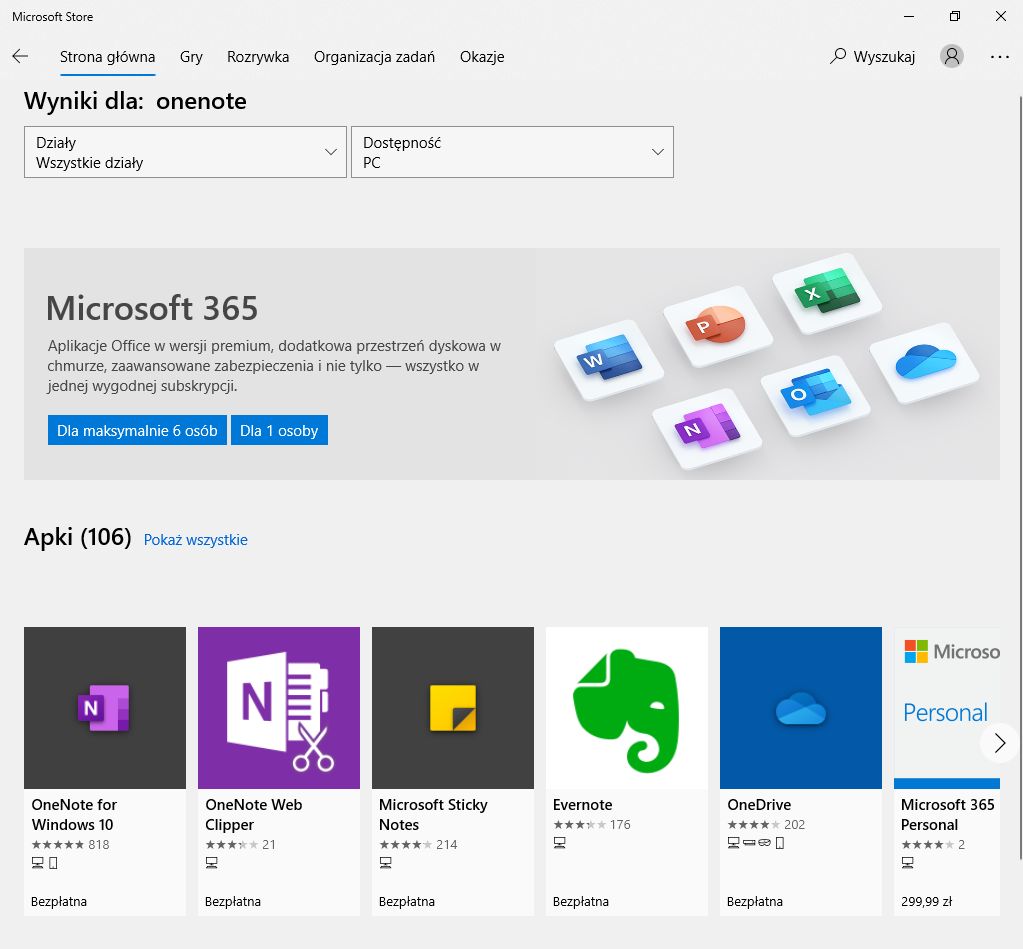Image resolution: width=1023 pixels, height=949 pixels.
Task: Click the Evernote elephant icon
Action: (626, 707)
